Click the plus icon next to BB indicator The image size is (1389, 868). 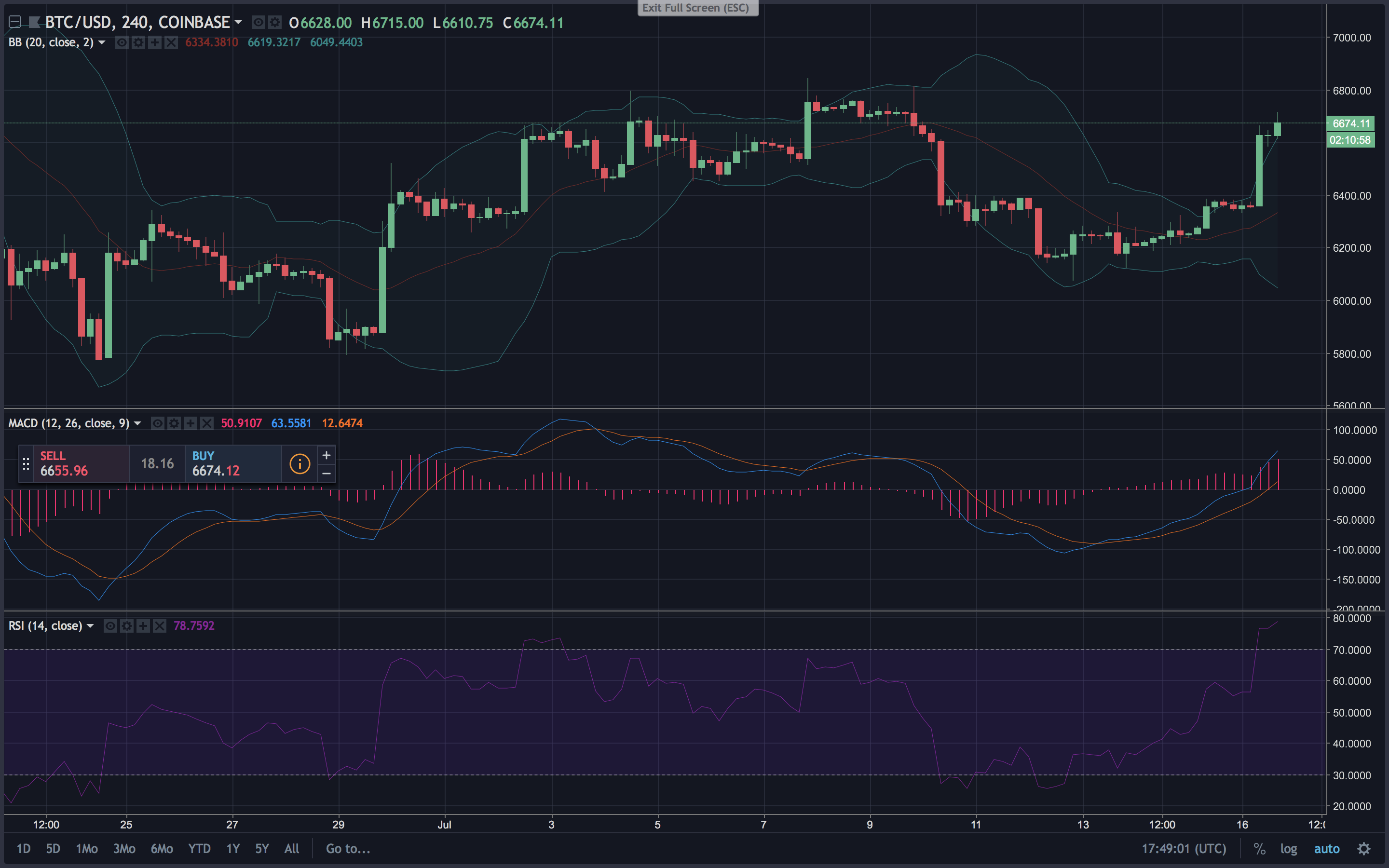(x=154, y=42)
